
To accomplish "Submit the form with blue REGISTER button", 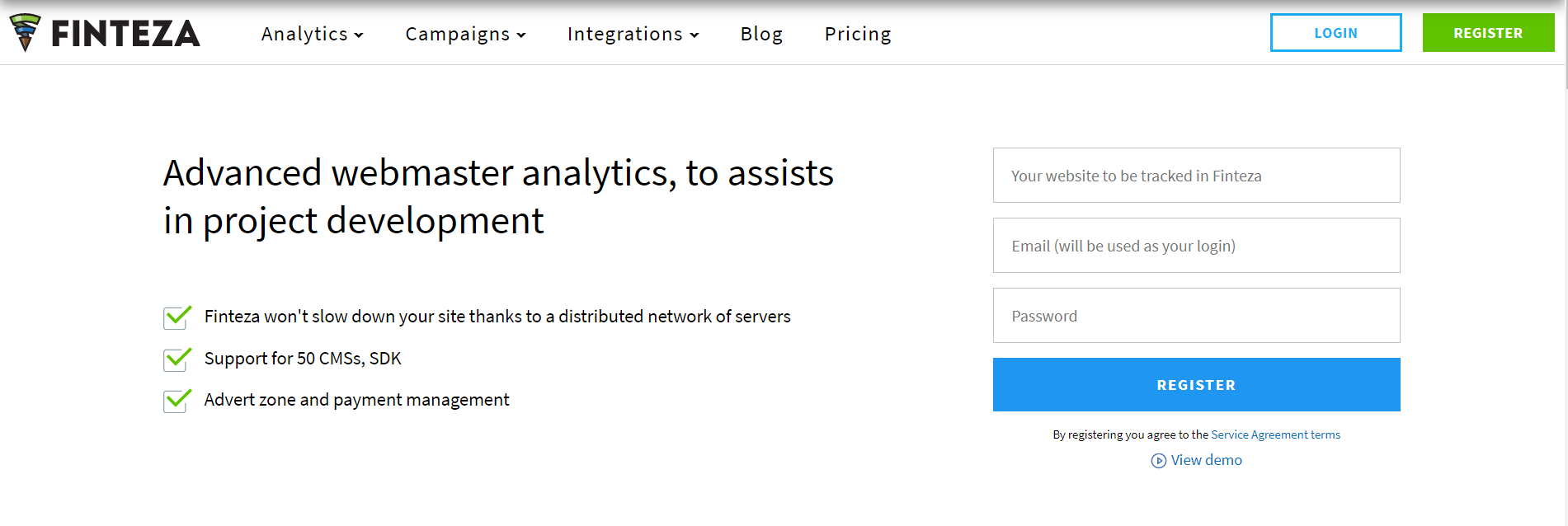I will click(1196, 385).
